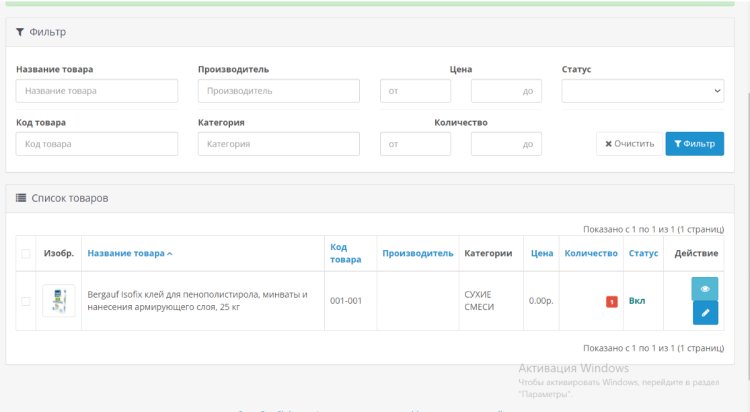750x412 pixels.
Task: Click the Код товара filter field
Action: [x=97, y=144]
